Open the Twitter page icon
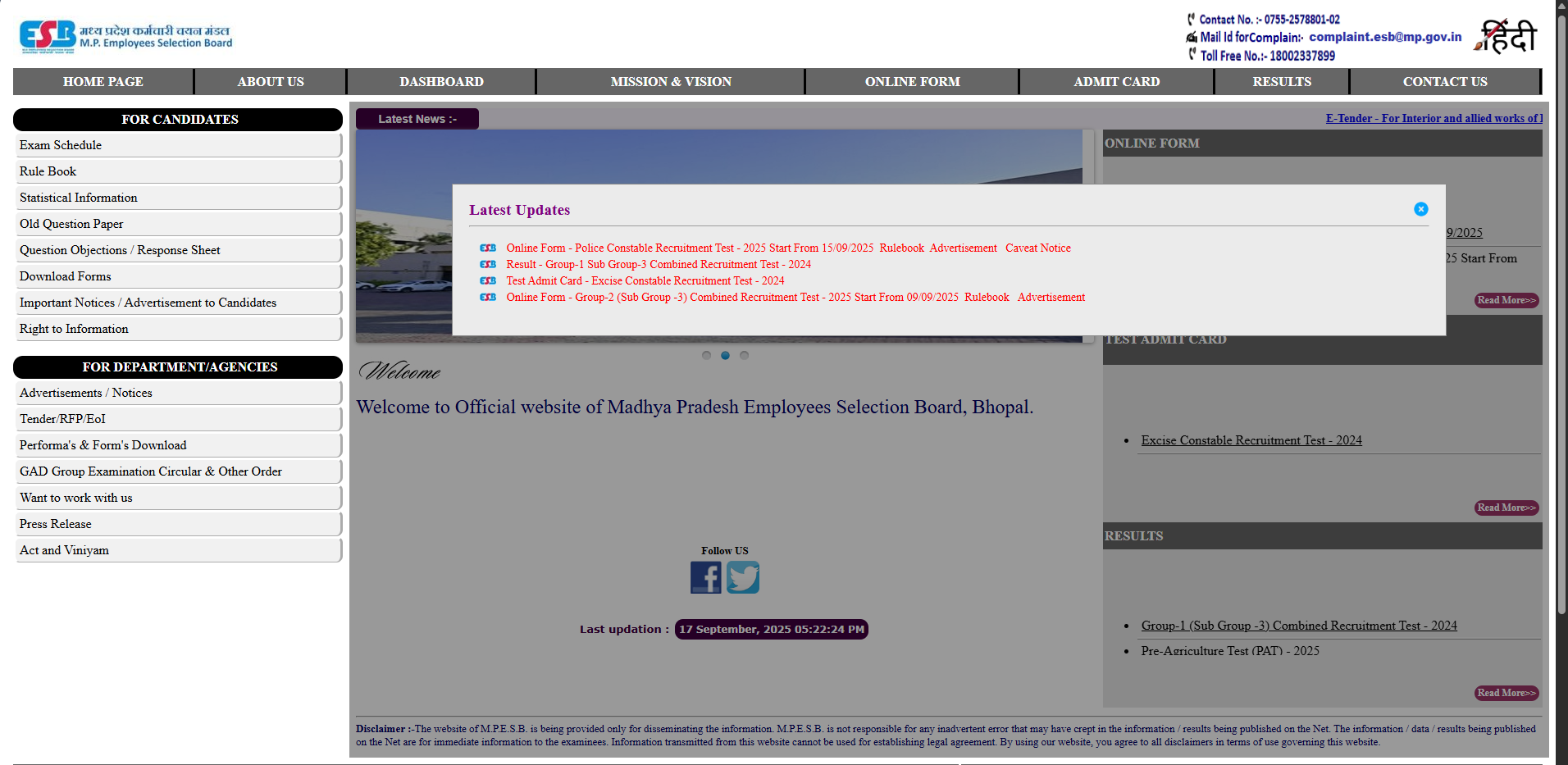The width and height of the screenshot is (1568, 765). tap(743, 577)
